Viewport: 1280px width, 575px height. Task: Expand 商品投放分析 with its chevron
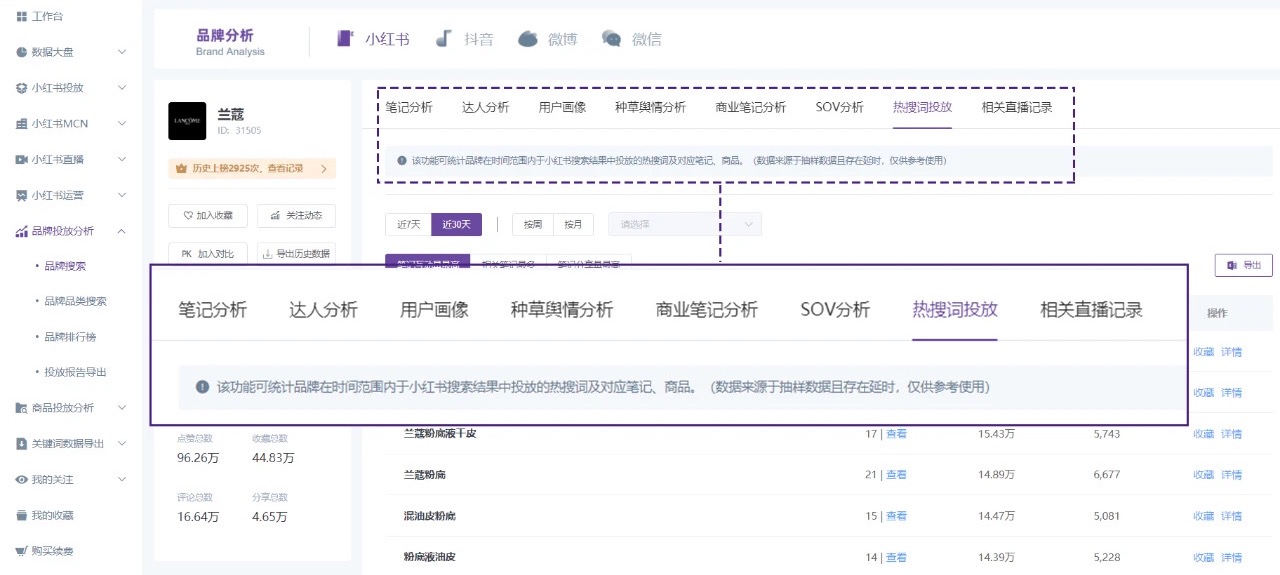coord(122,408)
